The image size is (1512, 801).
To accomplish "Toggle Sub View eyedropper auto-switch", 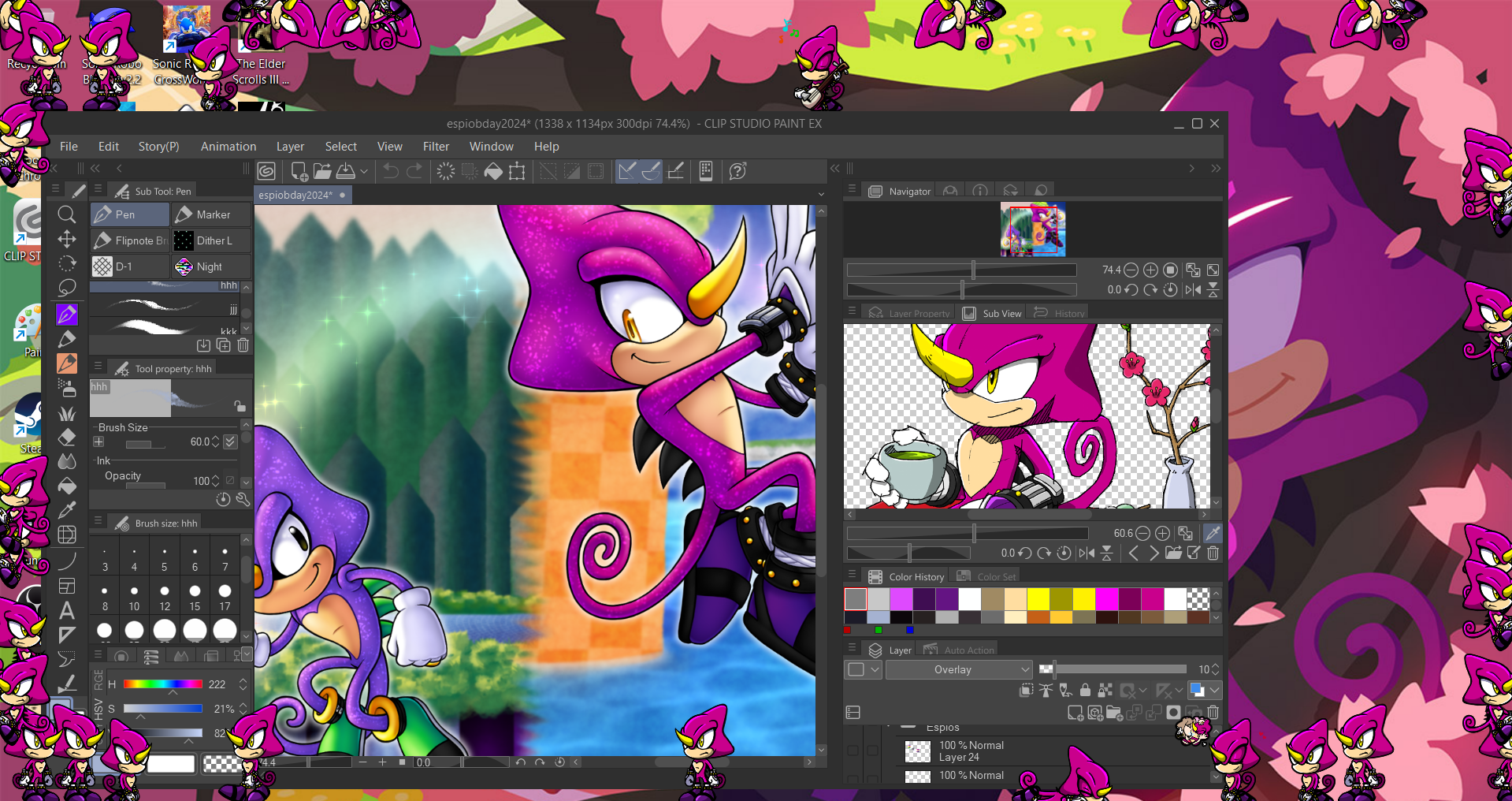I will pos(1213,533).
